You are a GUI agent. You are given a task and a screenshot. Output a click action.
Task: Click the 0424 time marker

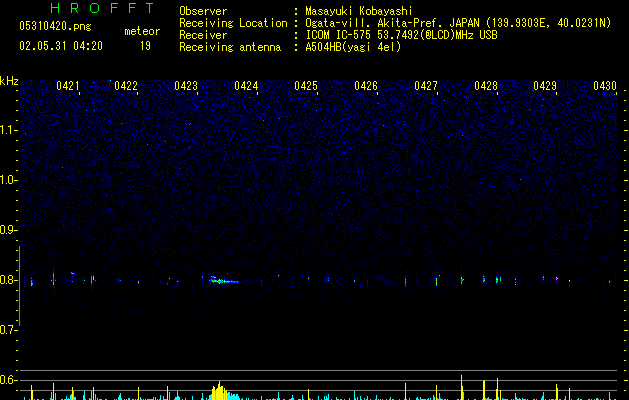tap(246, 86)
